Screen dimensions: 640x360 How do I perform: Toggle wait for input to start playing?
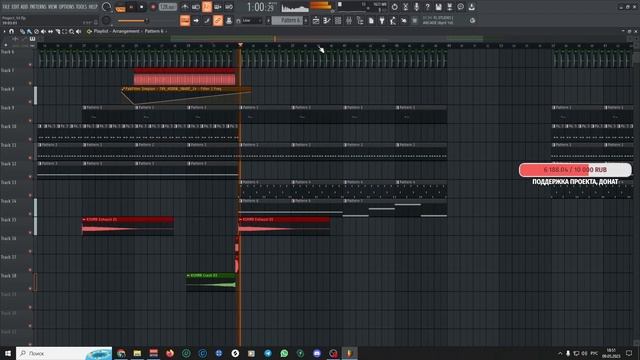[196, 7]
